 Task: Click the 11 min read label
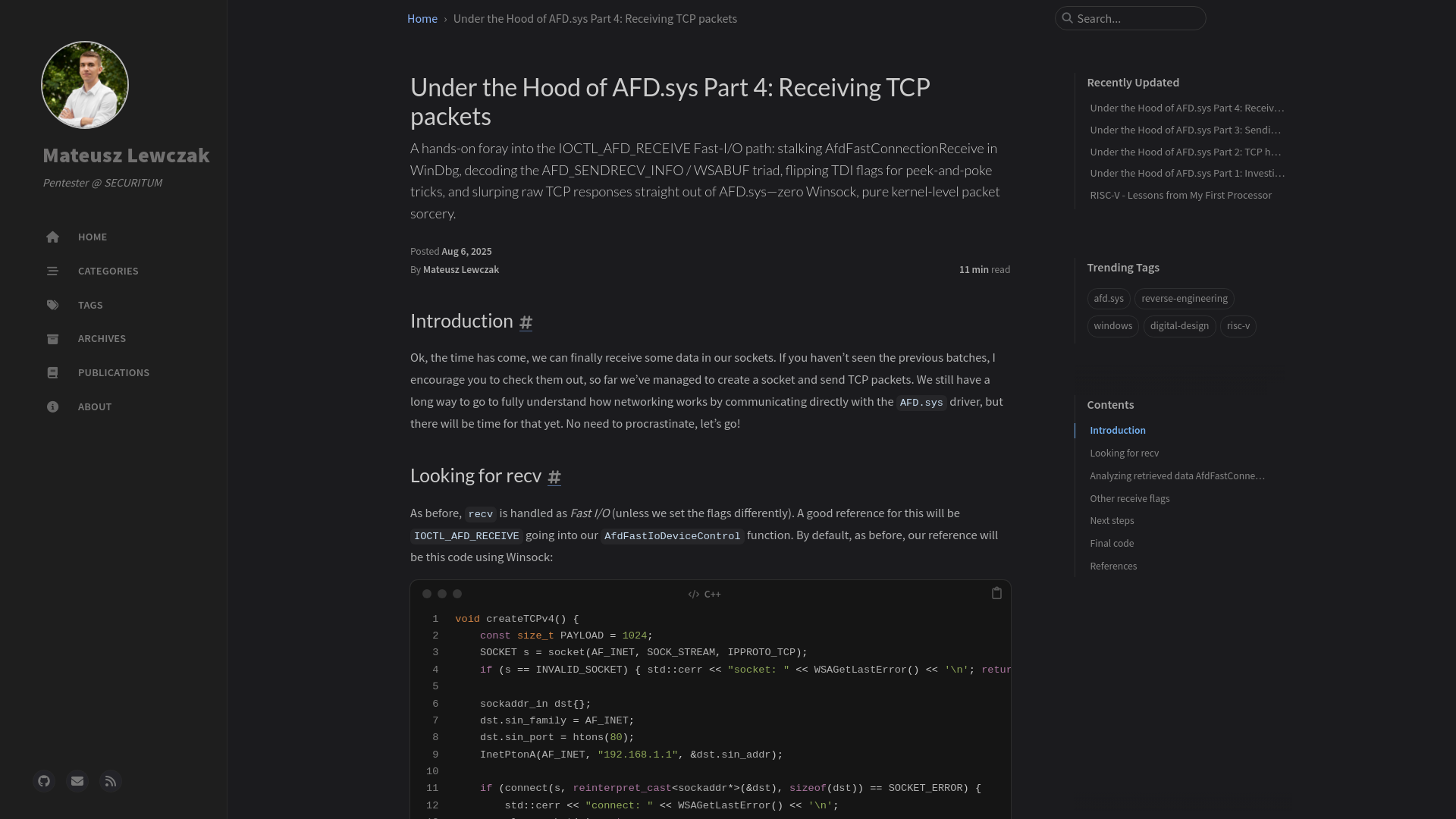(984, 270)
